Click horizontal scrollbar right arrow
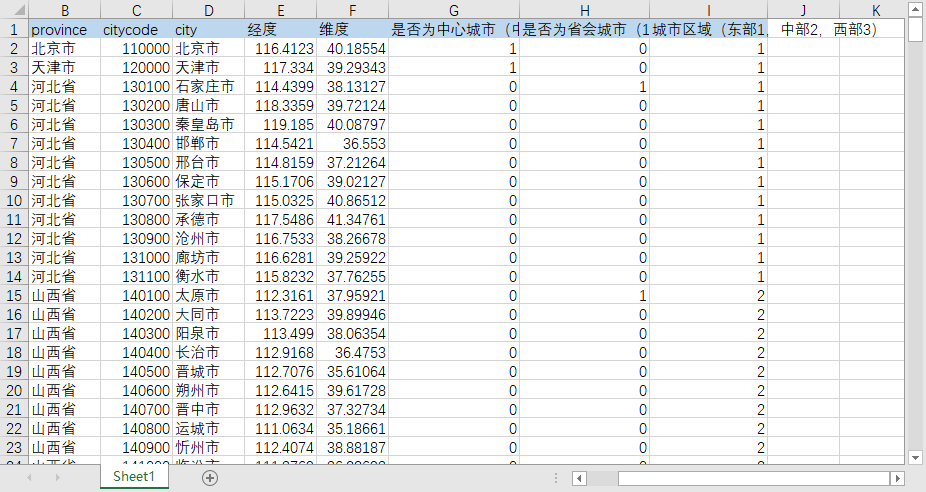Image resolution: width=926 pixels, height=492 pixels. (x=897, y=478)
